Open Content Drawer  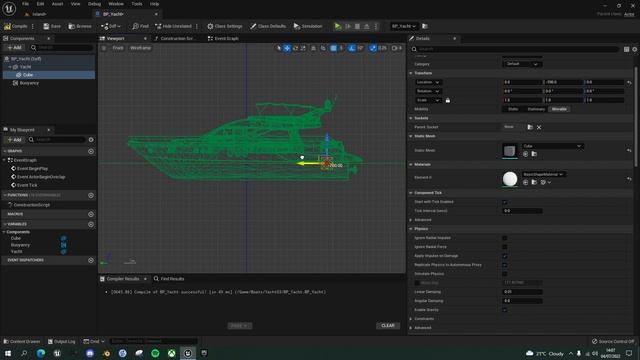(x=22, y=341)
